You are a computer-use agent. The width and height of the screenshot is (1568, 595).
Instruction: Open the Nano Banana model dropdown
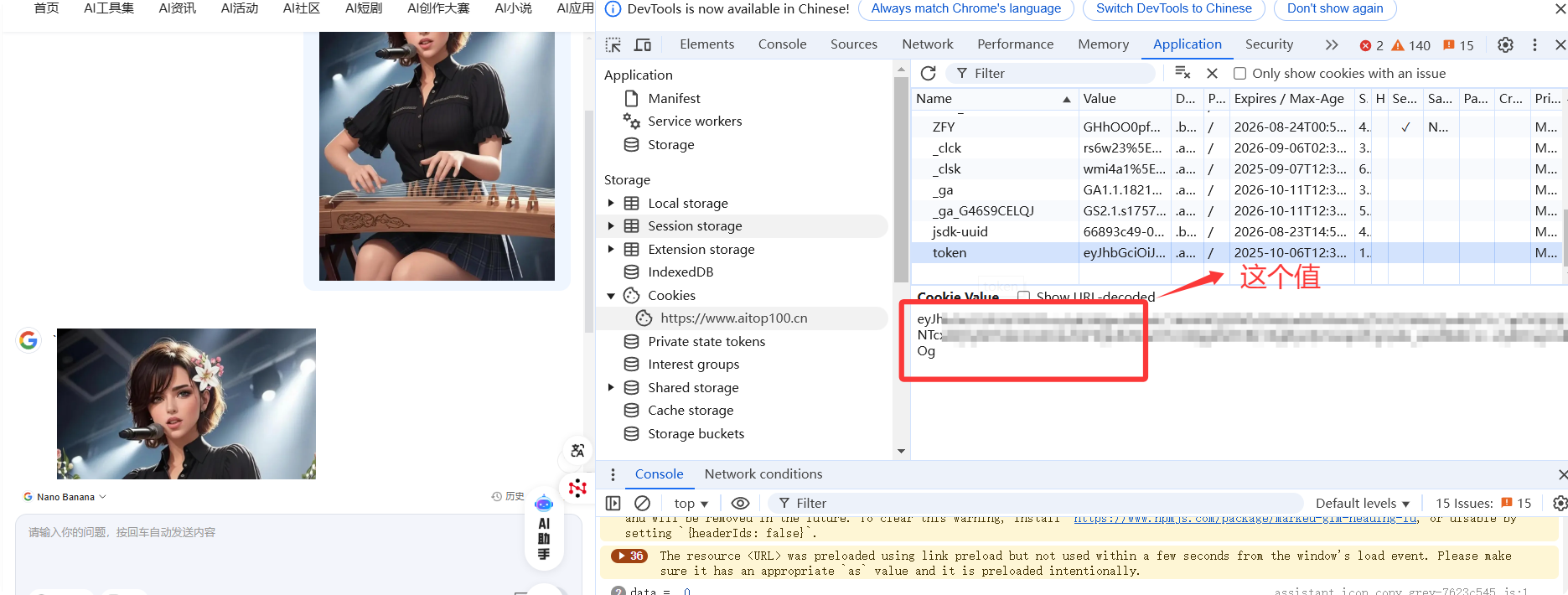(65, 497)
